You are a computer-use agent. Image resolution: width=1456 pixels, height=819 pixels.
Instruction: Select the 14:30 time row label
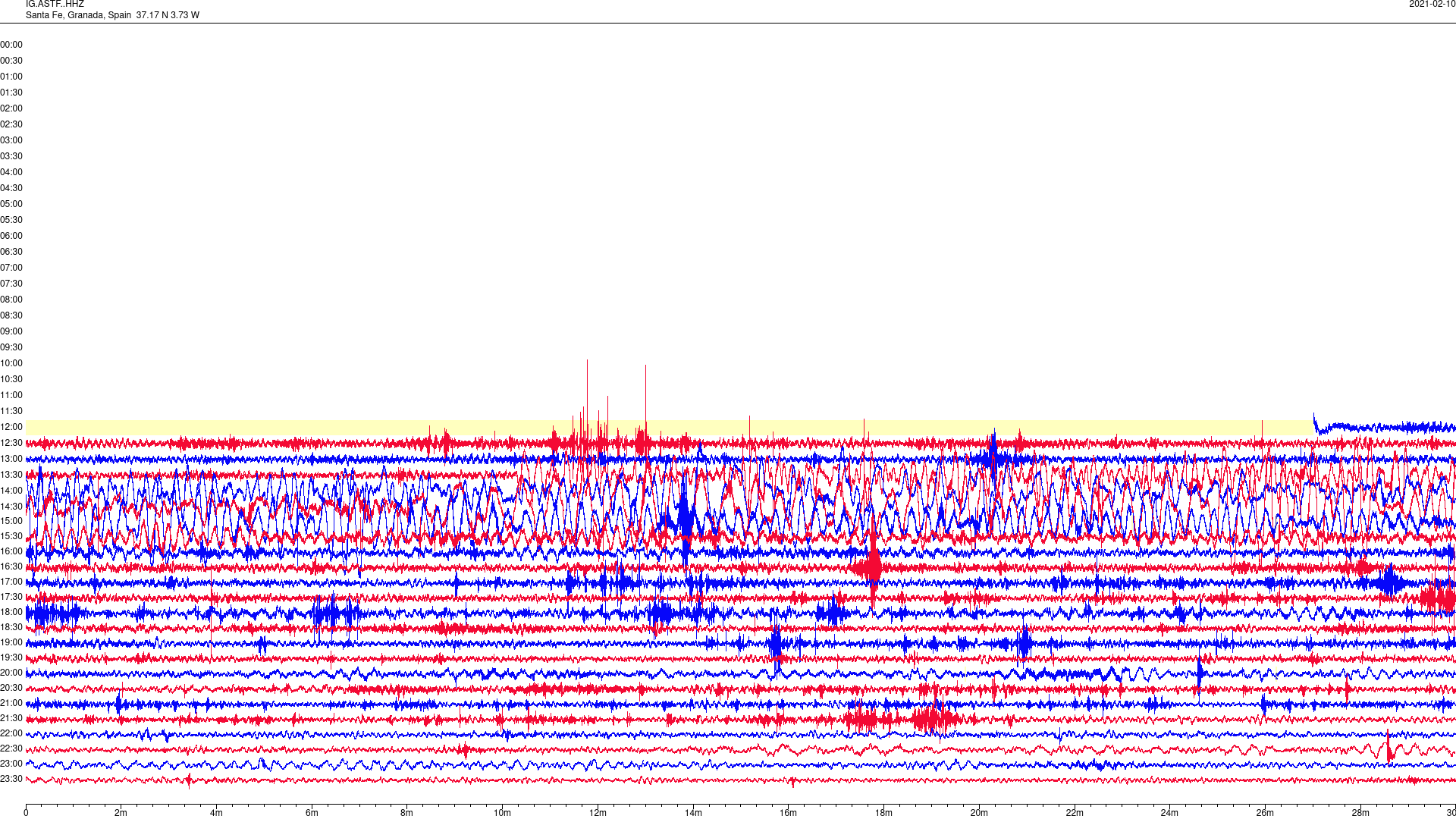[x=11, y=507]
